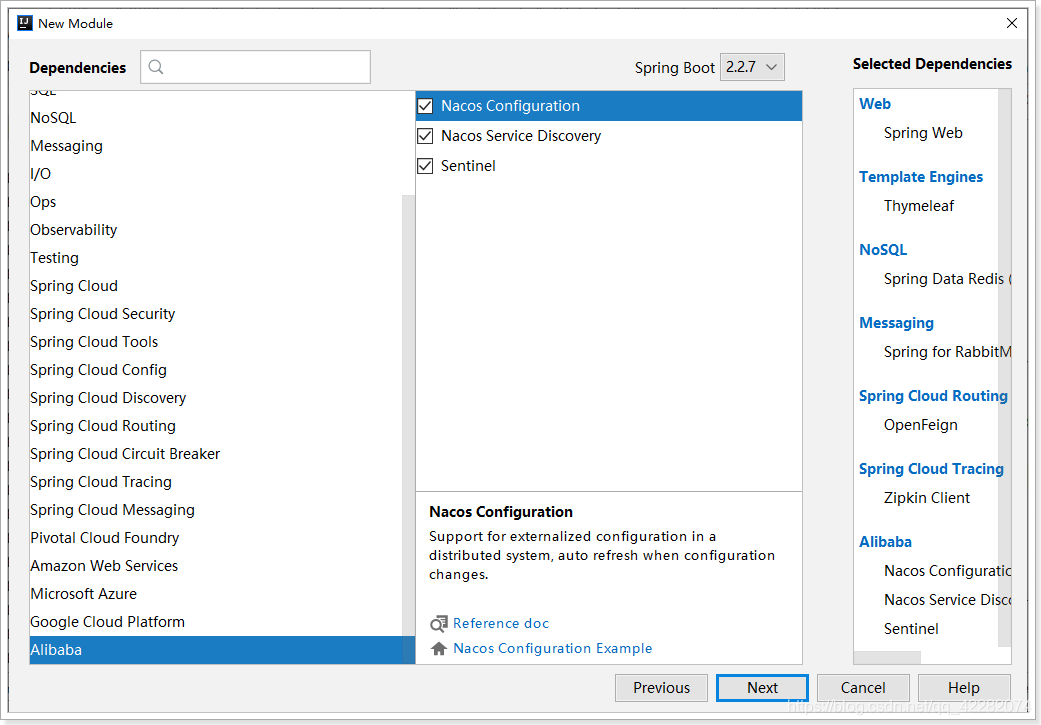This screenshot has height=725, width=1041.
Task: Uncheck the Sentinel checkbox
Action: (425, 166)
